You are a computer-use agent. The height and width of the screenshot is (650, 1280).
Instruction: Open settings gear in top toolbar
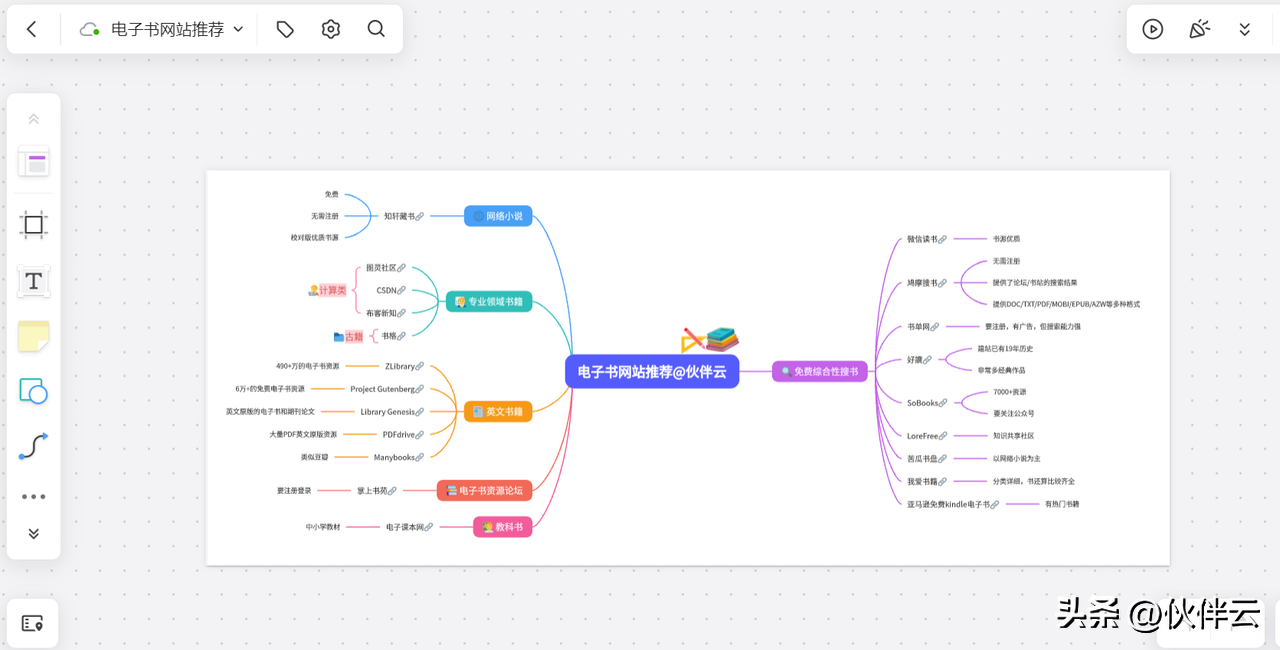click(331, 29)
